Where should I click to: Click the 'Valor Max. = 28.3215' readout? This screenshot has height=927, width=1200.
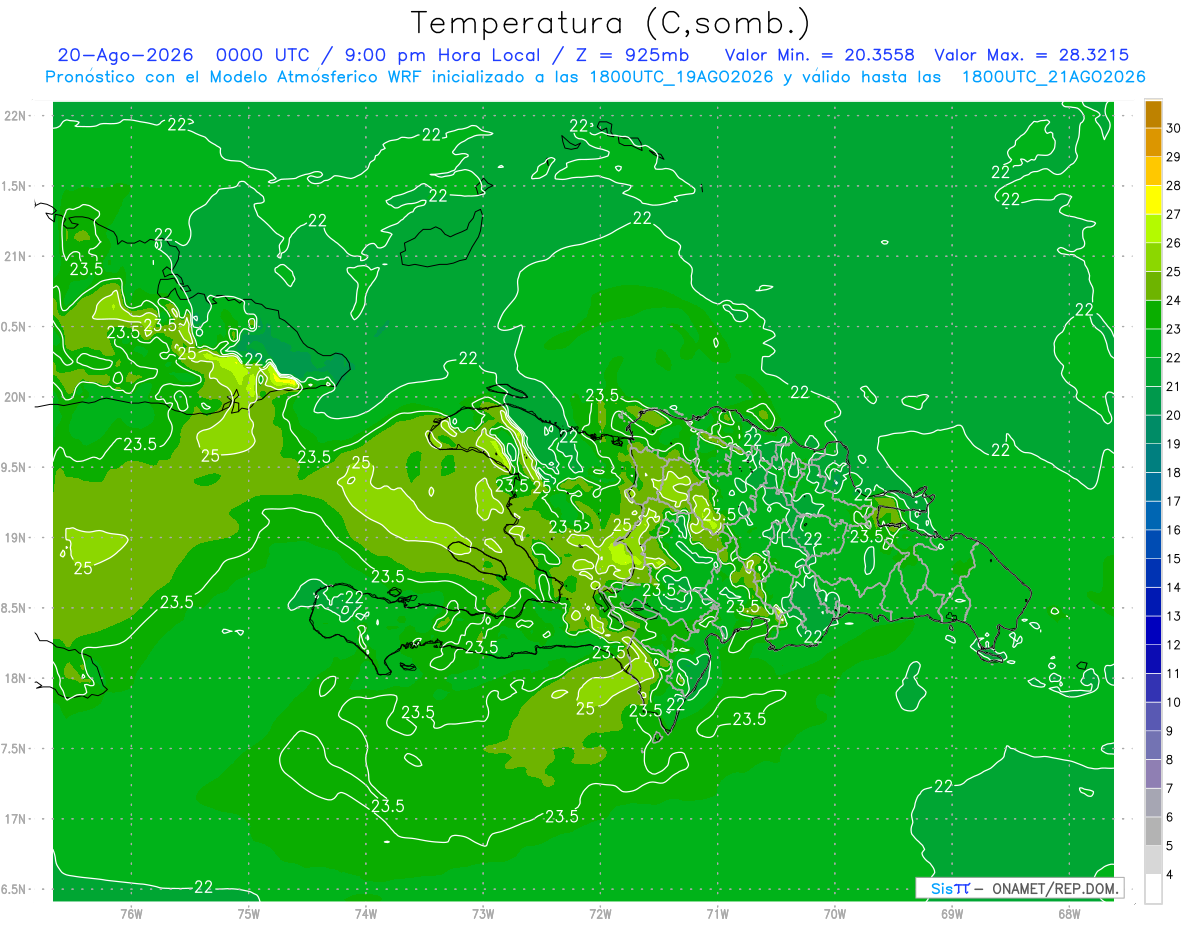[x=1031, y=55]
